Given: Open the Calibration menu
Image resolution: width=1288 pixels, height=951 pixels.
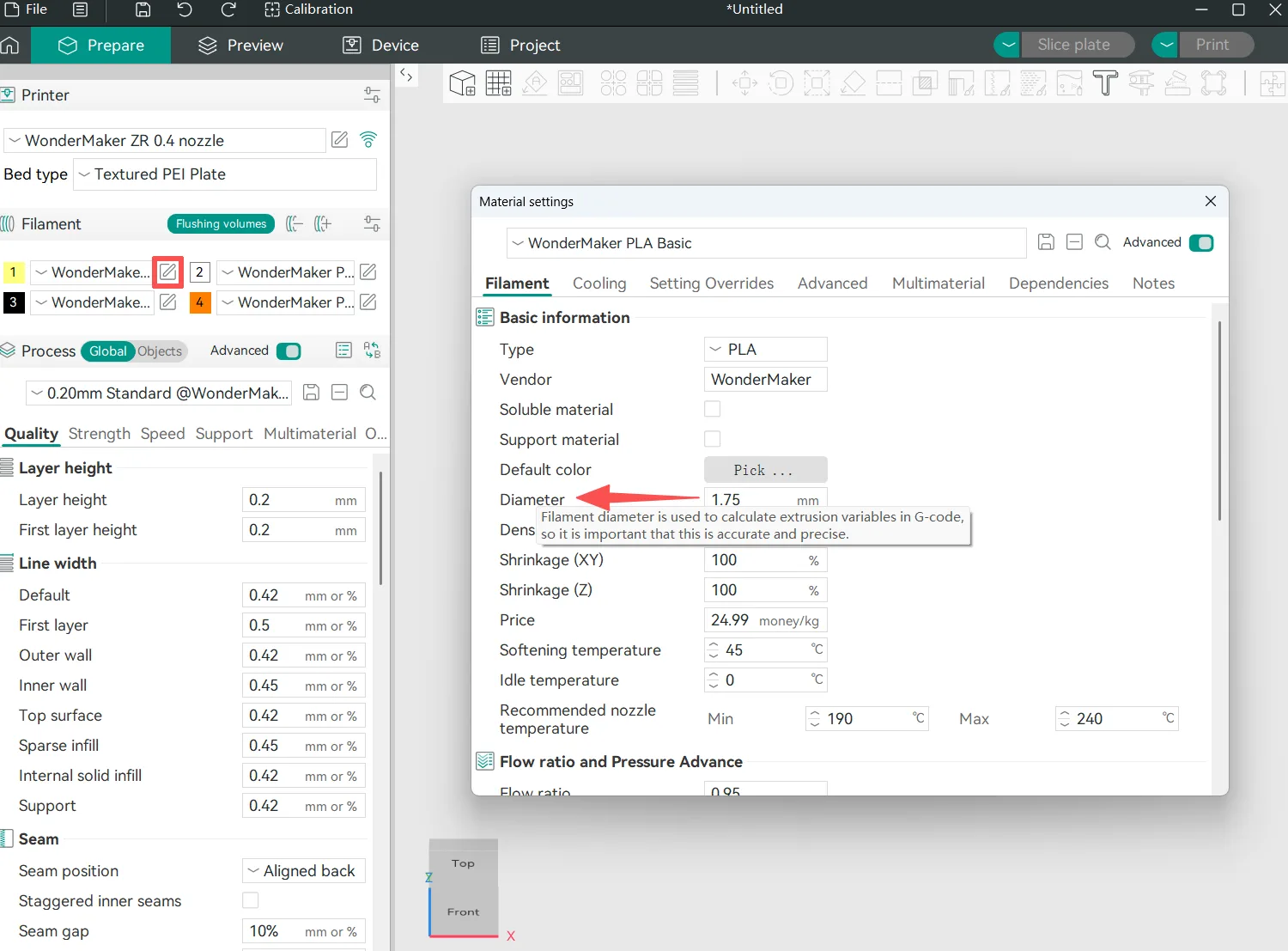Looking at the screenshot, I should [308, 9].
